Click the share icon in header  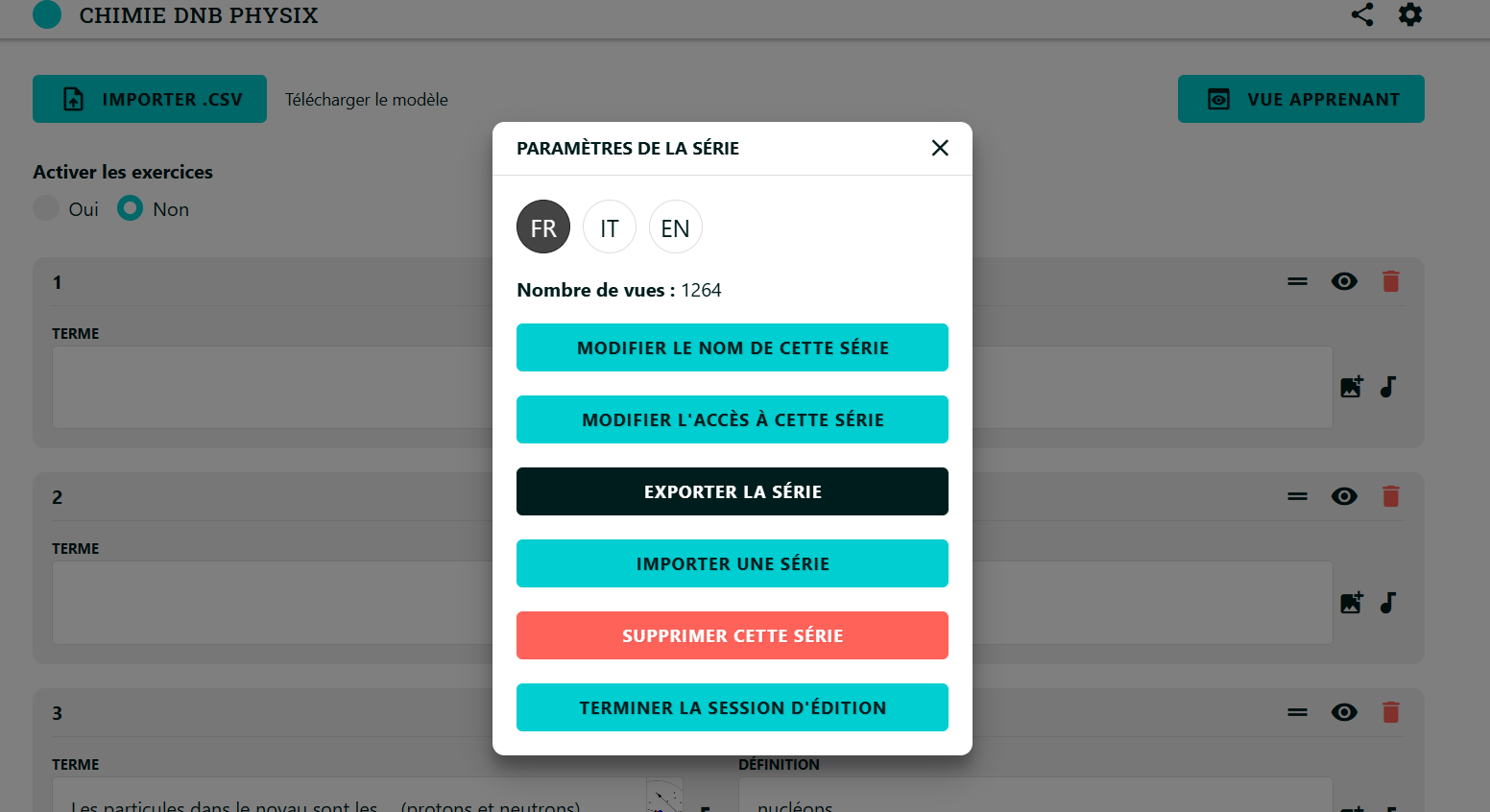[x=1361, y=14]
